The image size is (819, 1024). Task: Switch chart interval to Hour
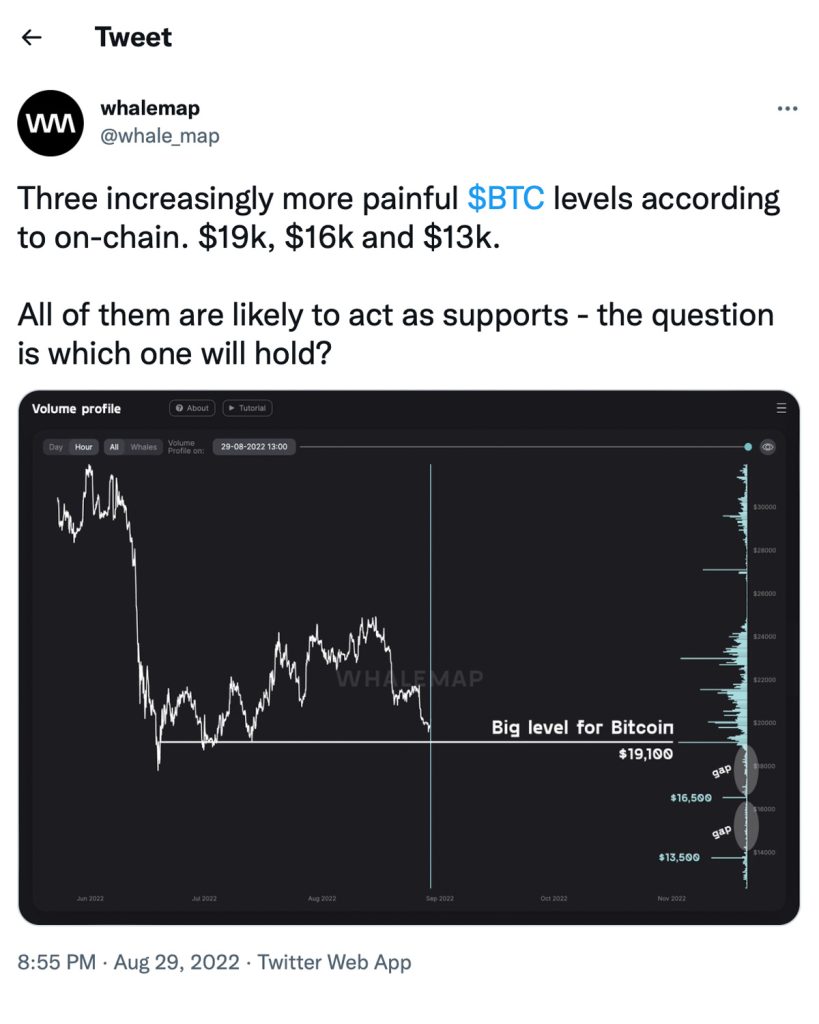84,447
